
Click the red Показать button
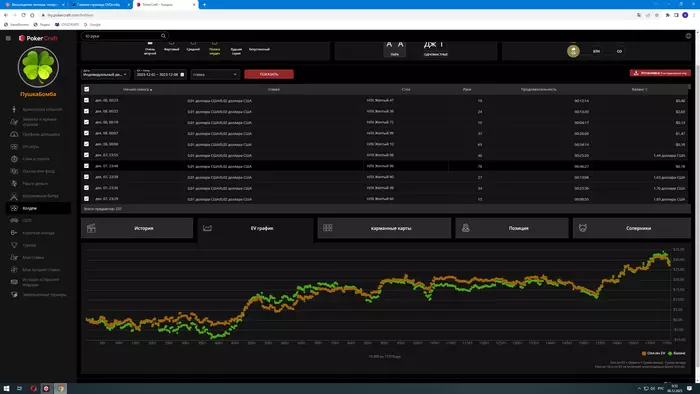[x=269, y=74]
